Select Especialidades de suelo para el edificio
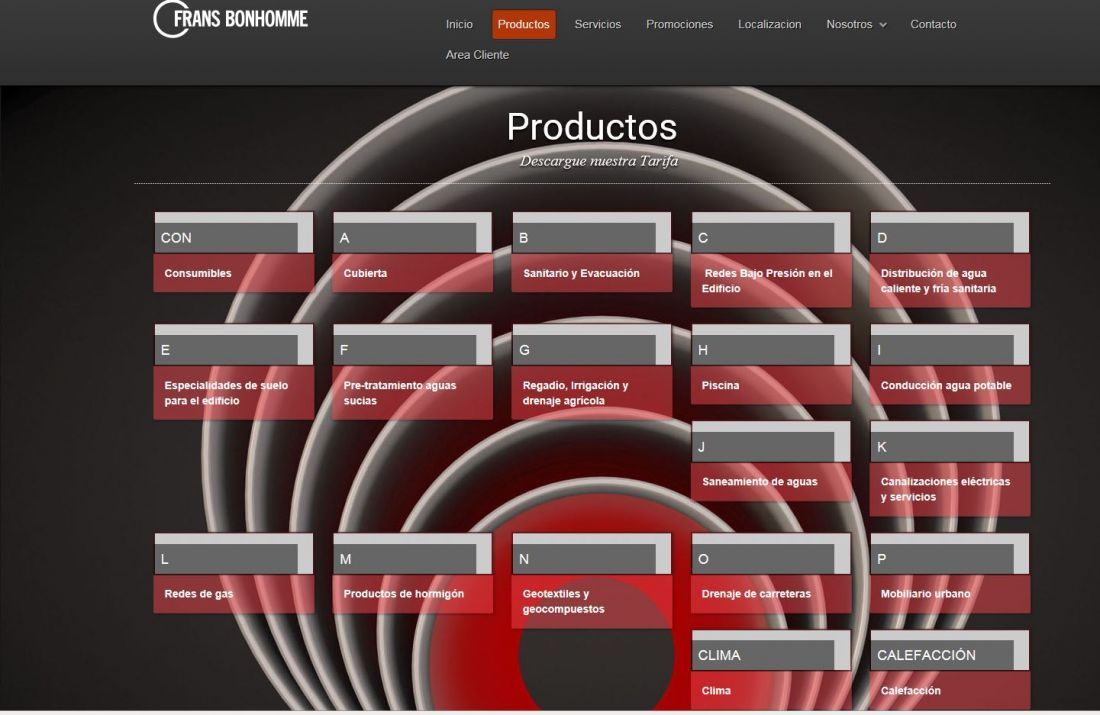Image resolution: width=1100 pixels, height=715 pixels. click(x=234, y=393)
